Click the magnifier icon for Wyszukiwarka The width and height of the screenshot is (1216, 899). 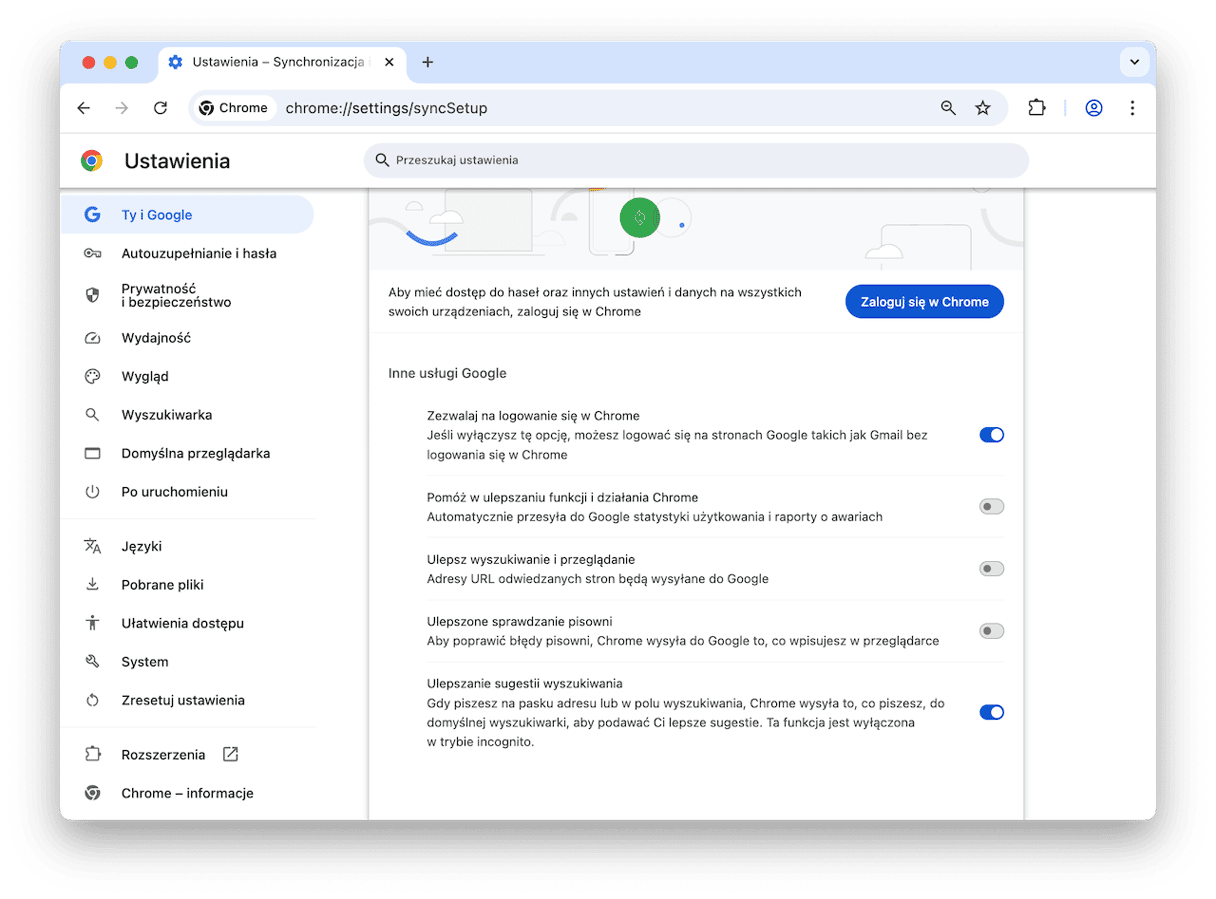tap(92, 415)
